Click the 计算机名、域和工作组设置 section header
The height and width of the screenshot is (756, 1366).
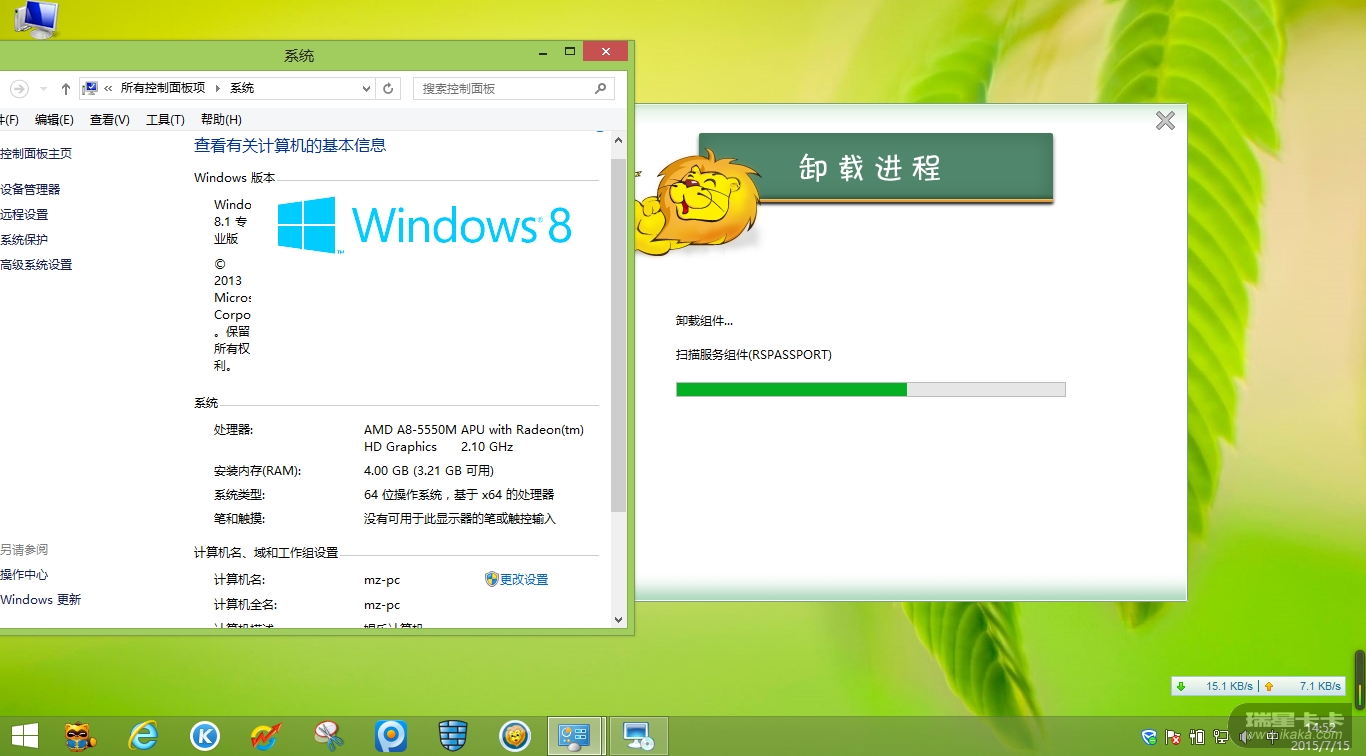[266, 552]
